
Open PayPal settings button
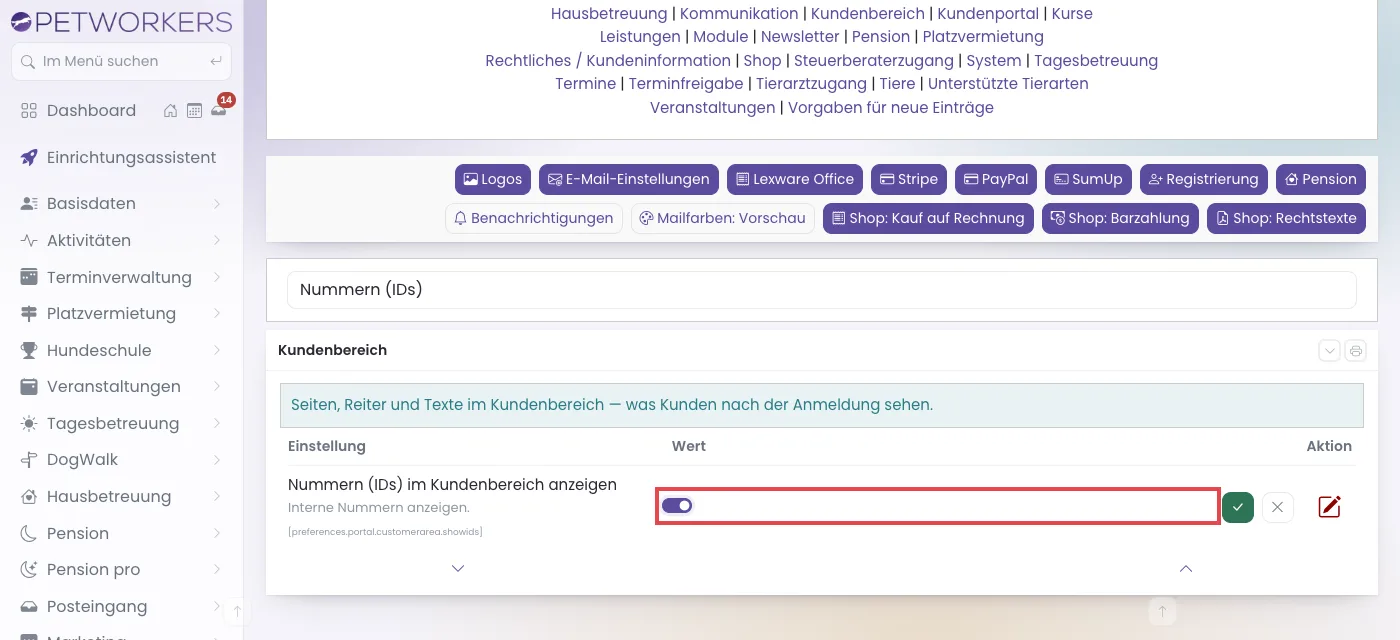pos(996,179)
